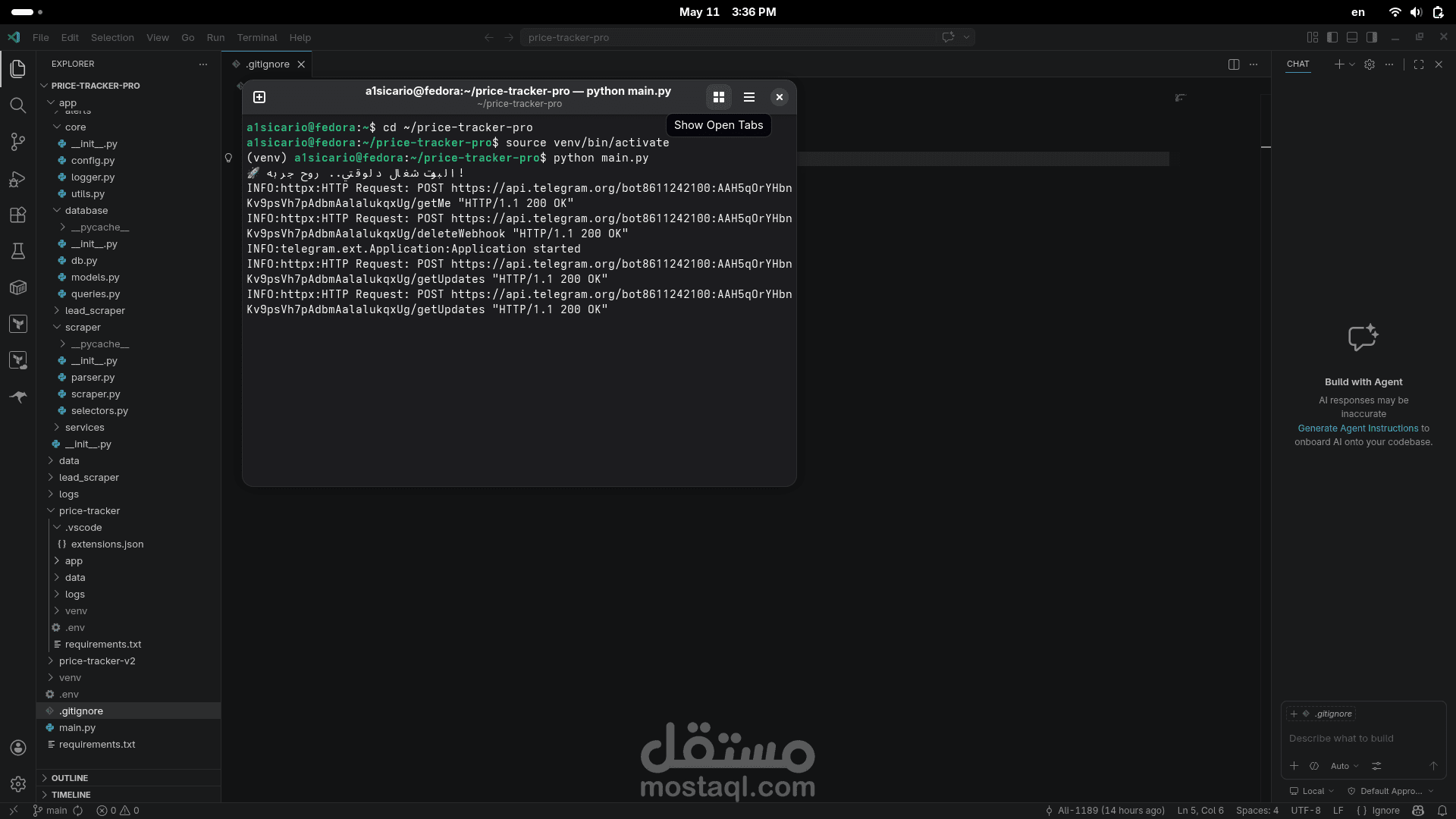Click the UTF-8 encoding status item

coord(1306,811)
